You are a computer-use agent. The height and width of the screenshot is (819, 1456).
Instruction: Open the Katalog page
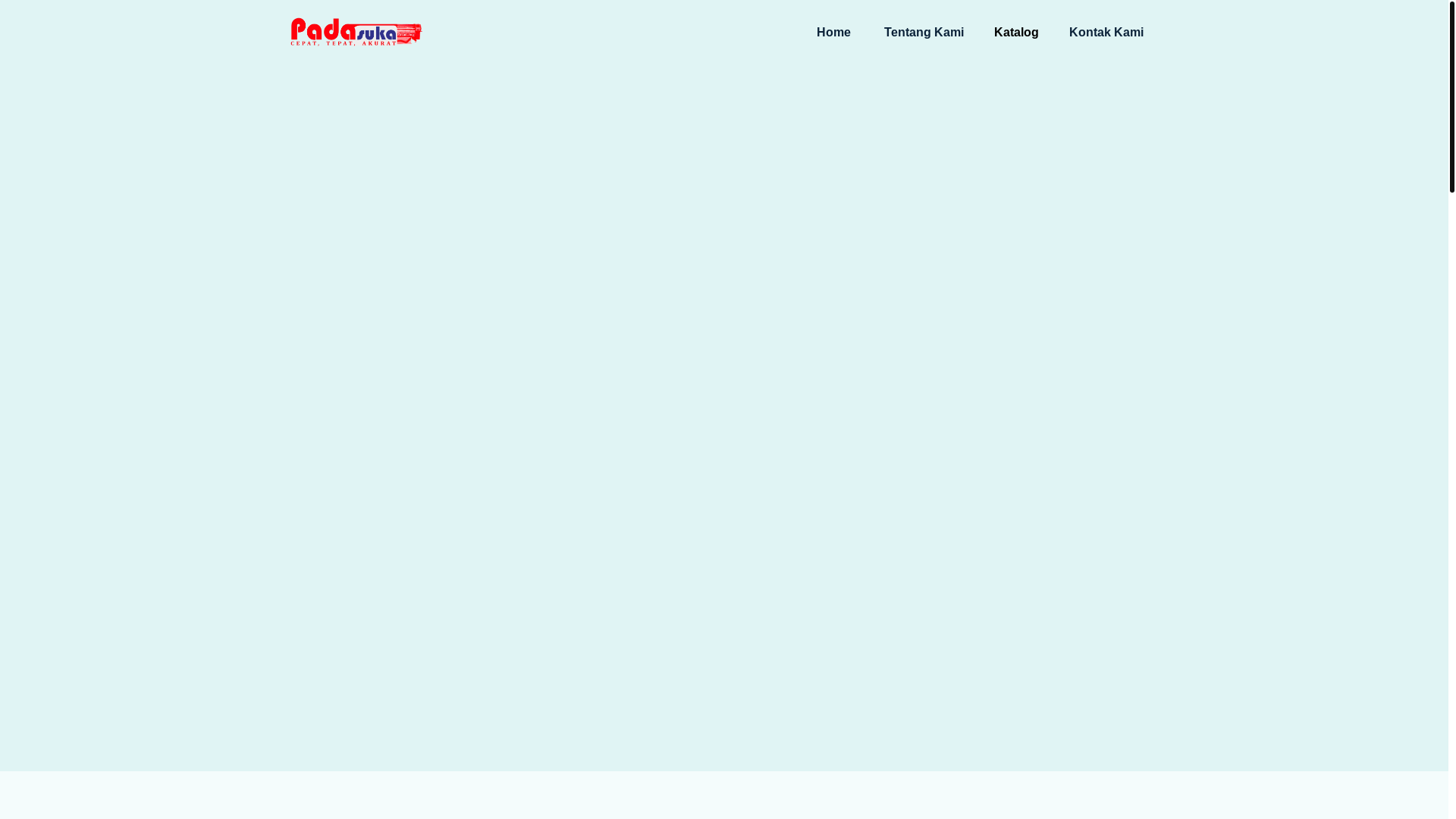[1016, 33]
